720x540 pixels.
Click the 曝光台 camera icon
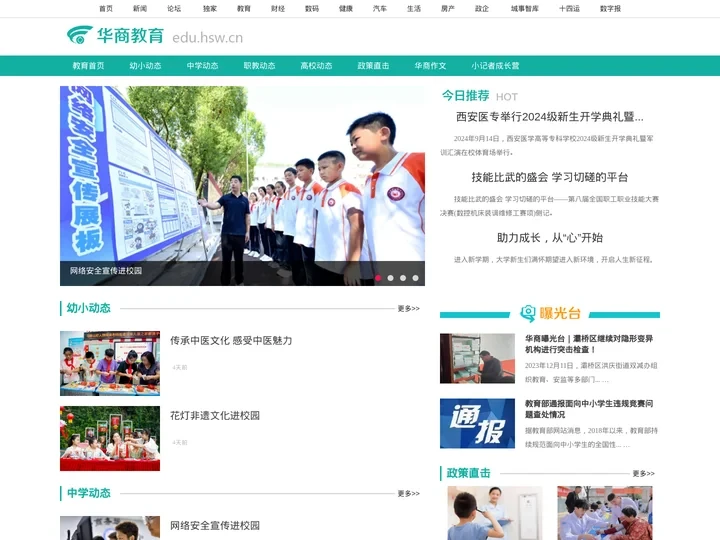528,313
